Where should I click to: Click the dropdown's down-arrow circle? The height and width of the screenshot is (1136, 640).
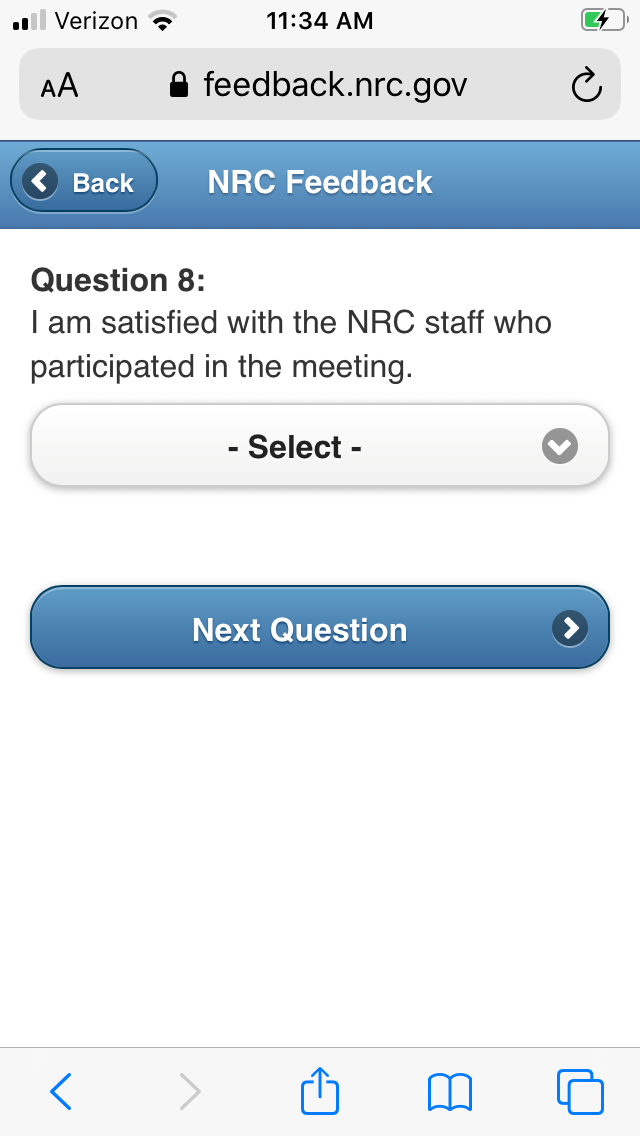click(x=560, y=447)
